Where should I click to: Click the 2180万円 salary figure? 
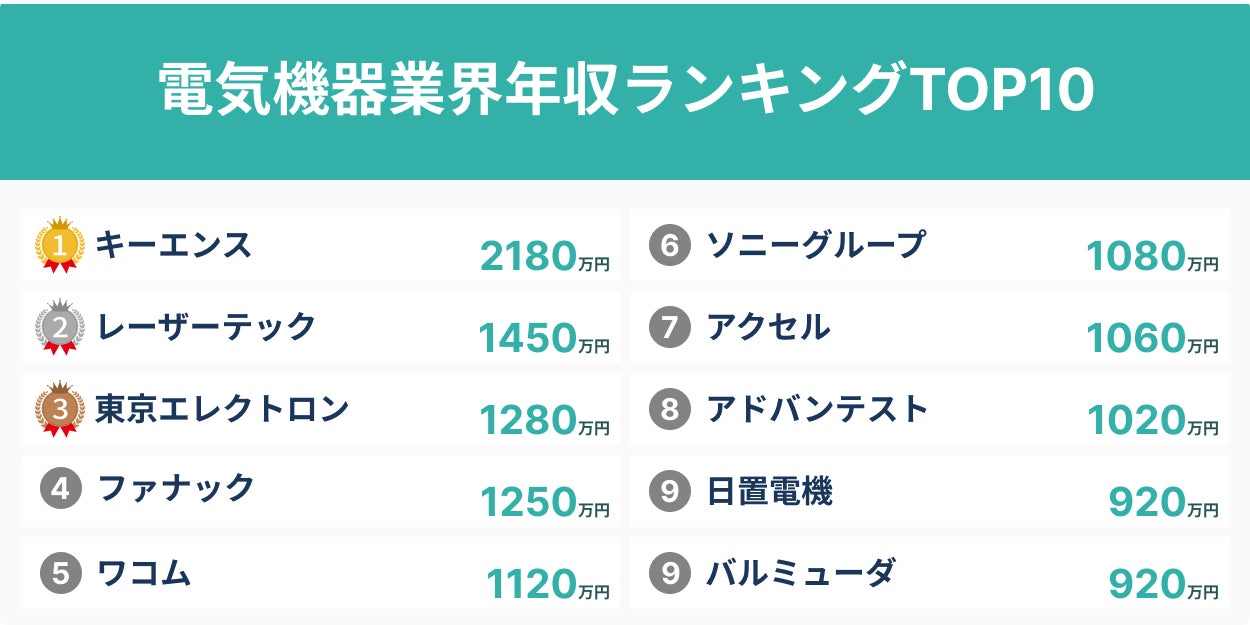click(x=544, y=258)
